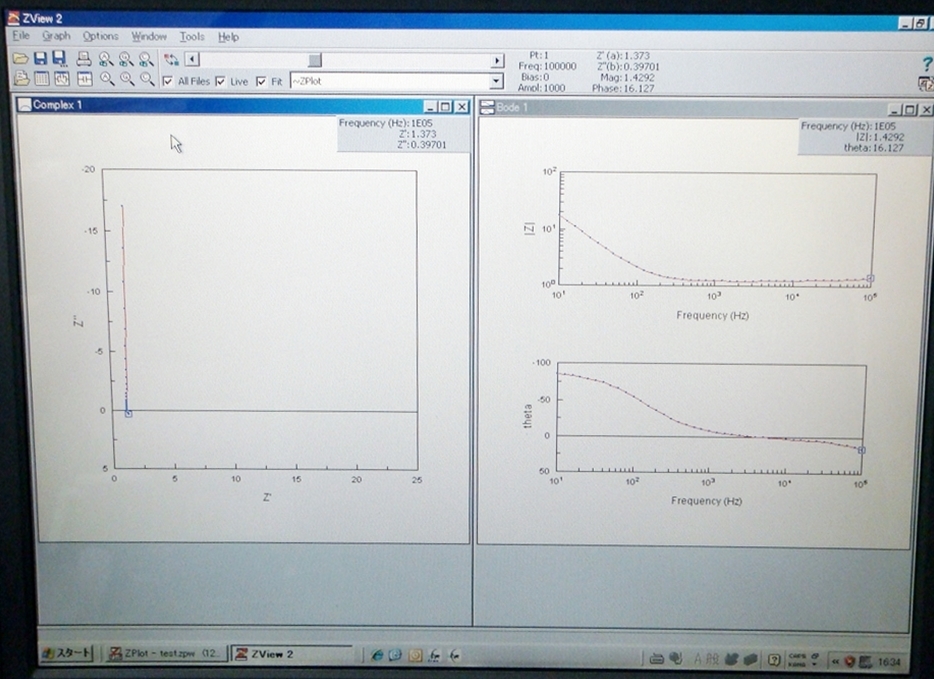Click the taskbar clock showing 16:34
Screen dimensions: 934x679
889,662
